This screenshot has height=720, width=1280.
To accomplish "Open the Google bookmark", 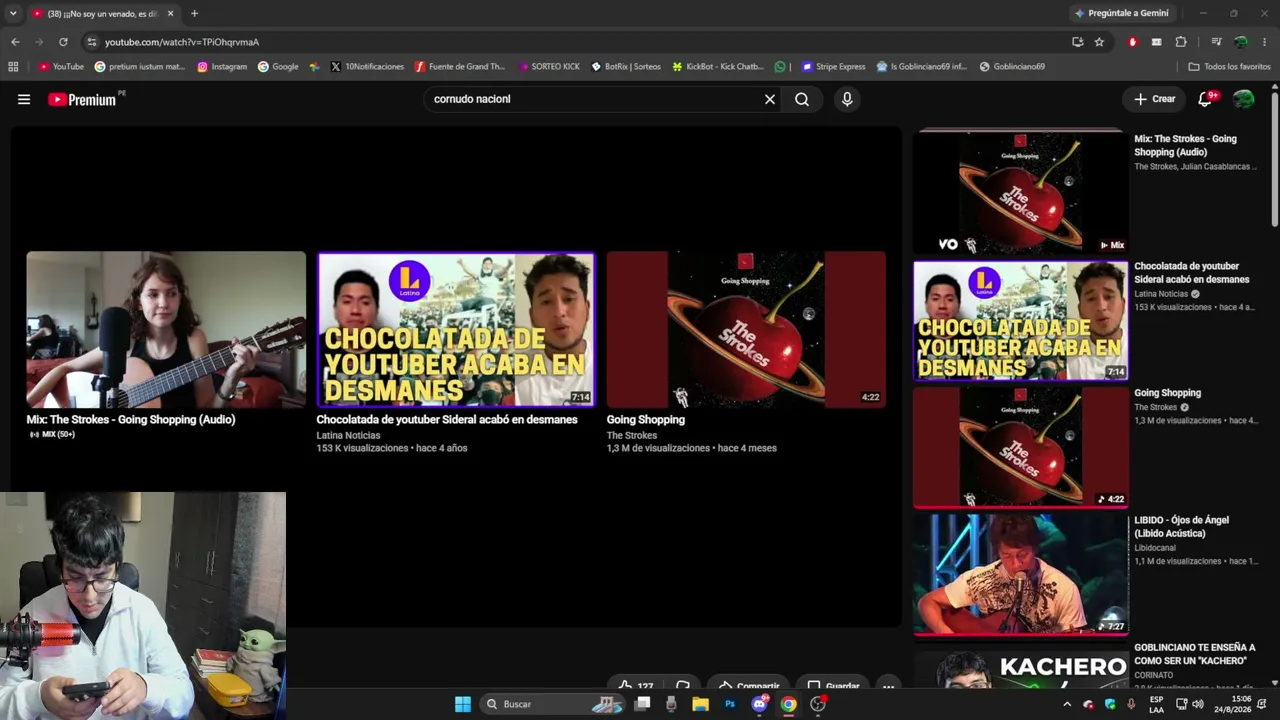I will pos(278,67).
